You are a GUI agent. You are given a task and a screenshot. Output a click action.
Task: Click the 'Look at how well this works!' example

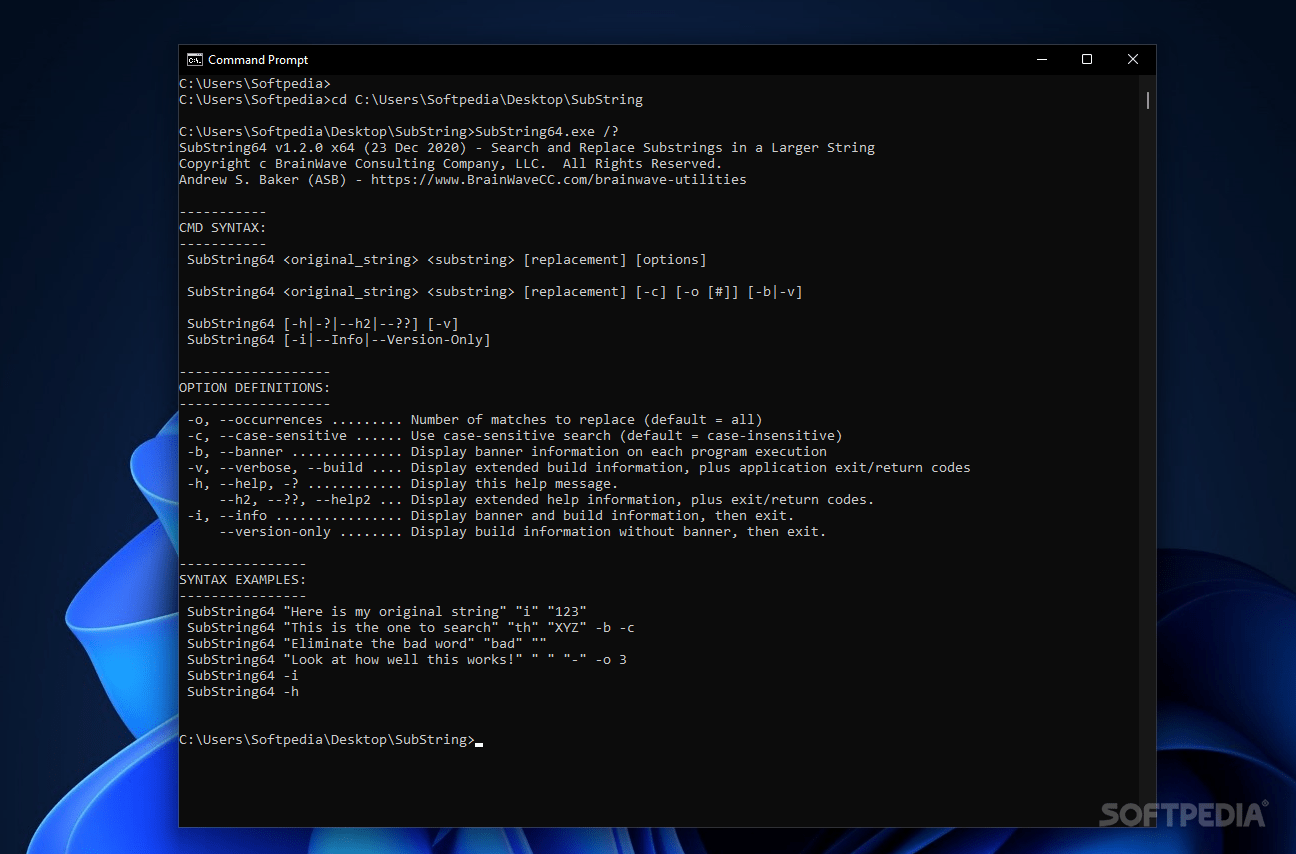tap(407, 660)
